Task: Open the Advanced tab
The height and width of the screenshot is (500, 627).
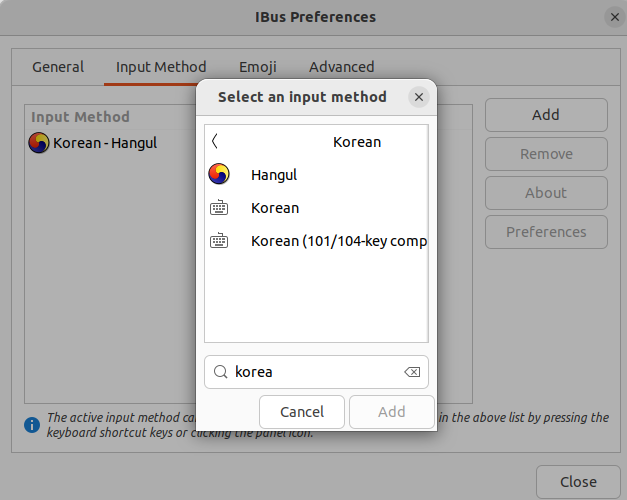Action: tap(341, 67)
